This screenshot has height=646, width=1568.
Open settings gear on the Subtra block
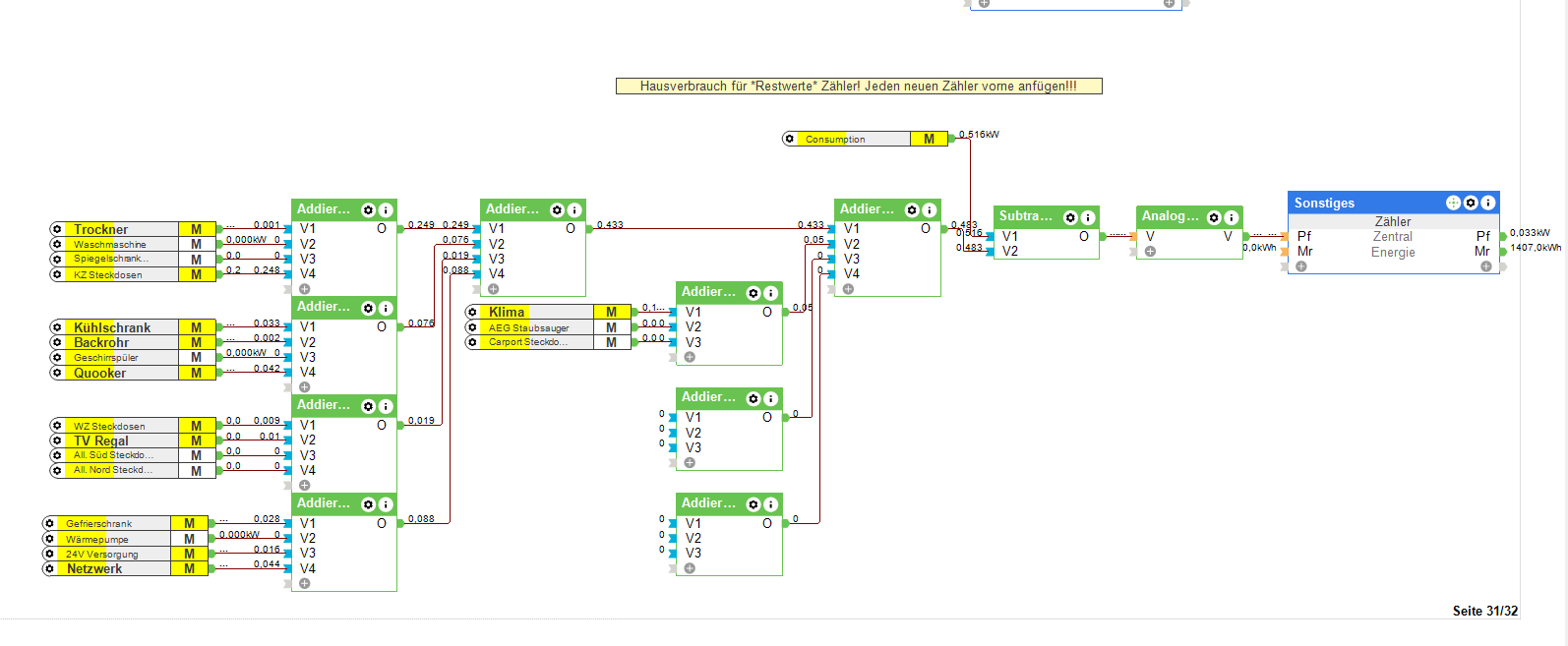(x=1070, y=217)
